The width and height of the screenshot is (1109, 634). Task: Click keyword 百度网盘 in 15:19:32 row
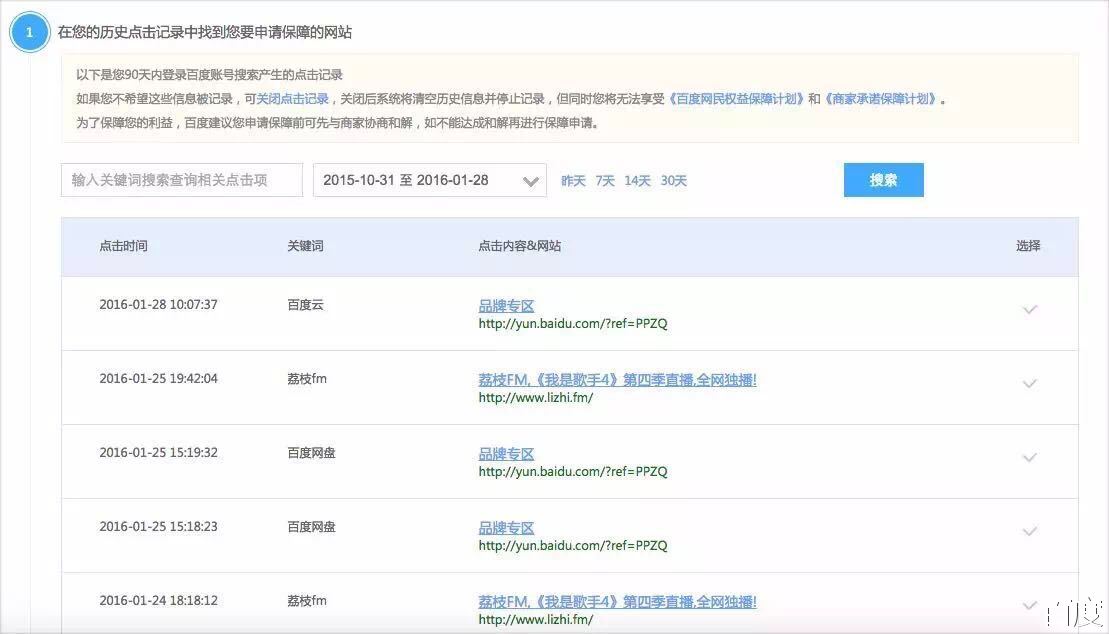[x=311, y=452]
